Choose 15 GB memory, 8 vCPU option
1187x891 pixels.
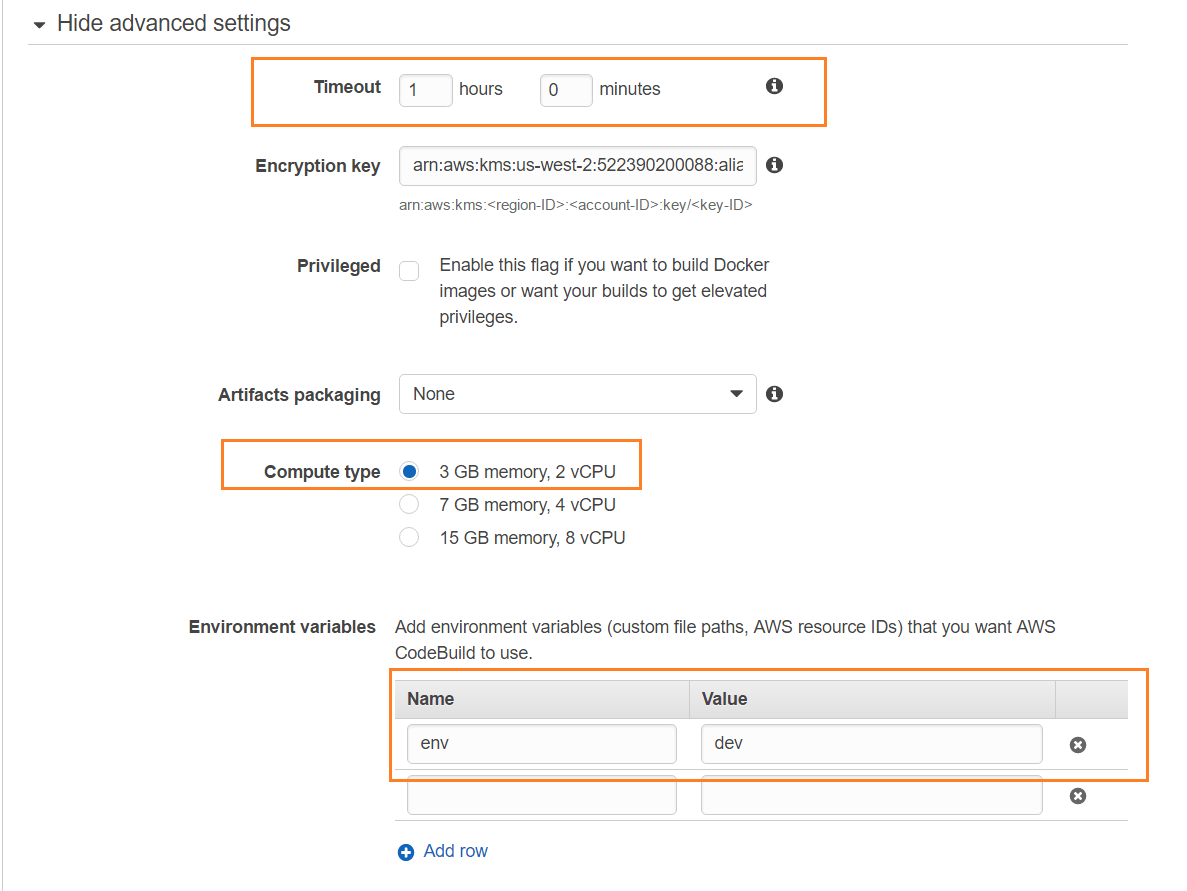pyautogui.click(x=409, y=537)
